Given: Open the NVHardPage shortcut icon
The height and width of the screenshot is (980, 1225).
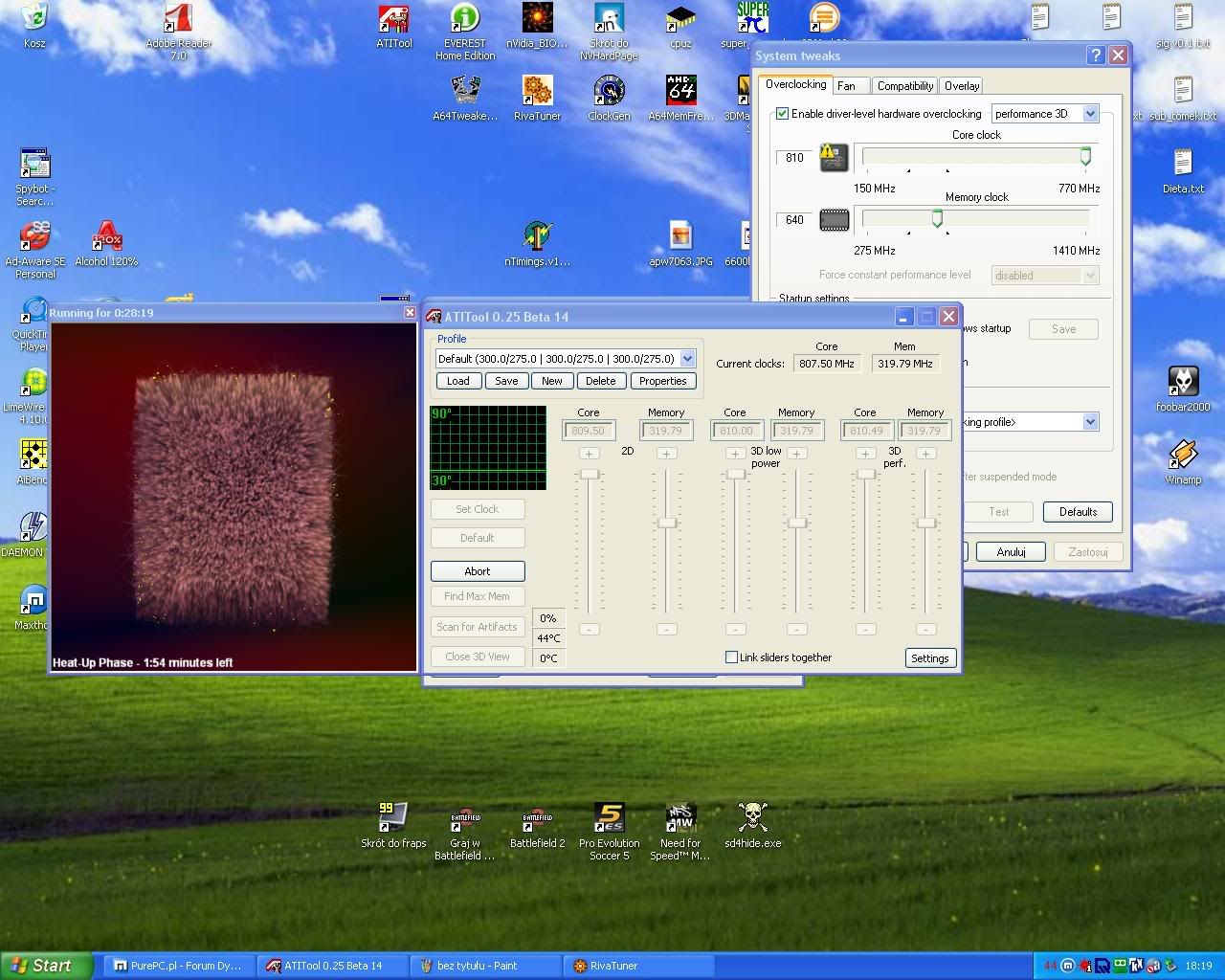Looking at the screenshot, I should pos(609,32).
